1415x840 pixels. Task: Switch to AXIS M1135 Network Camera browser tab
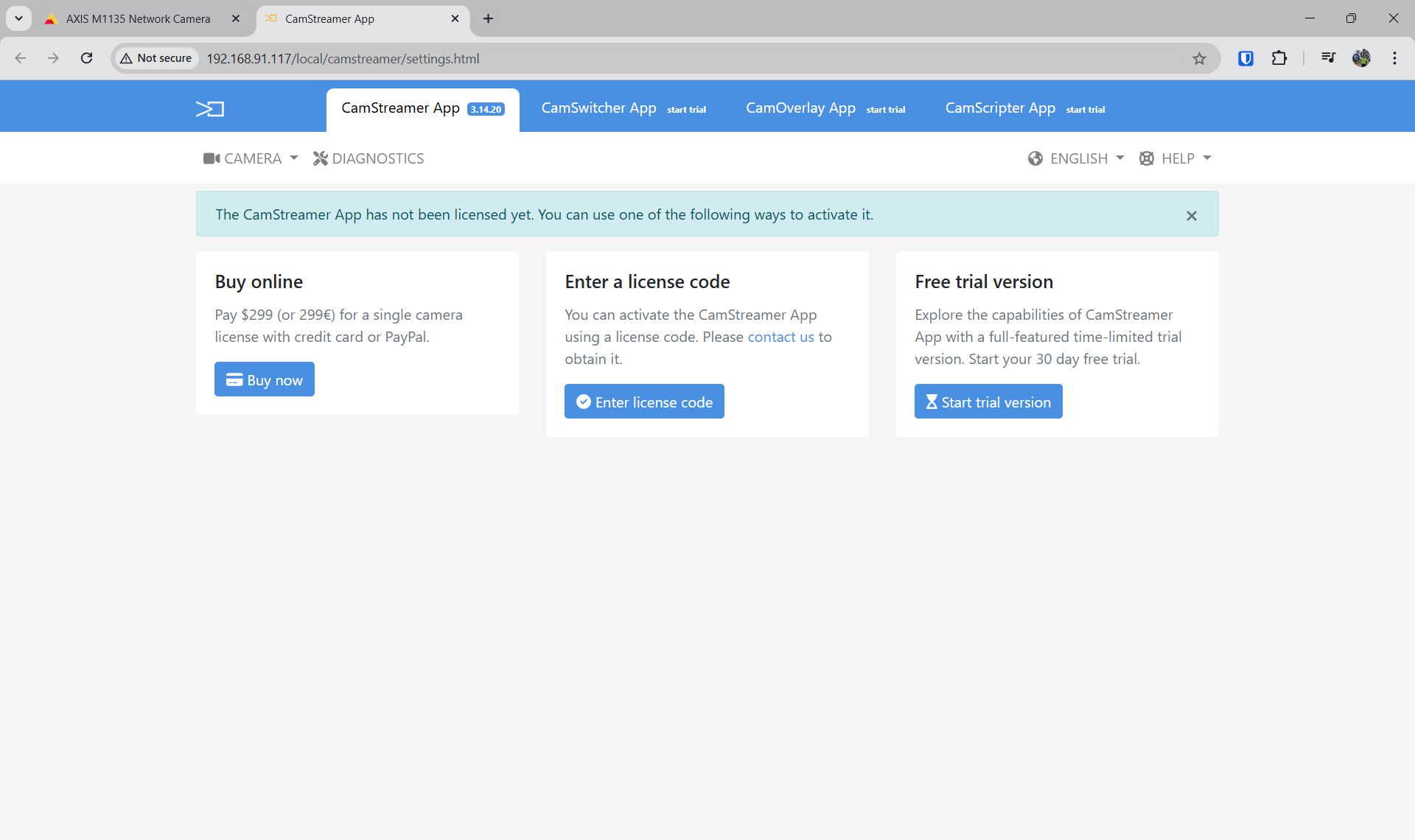[x=139, y=18]
